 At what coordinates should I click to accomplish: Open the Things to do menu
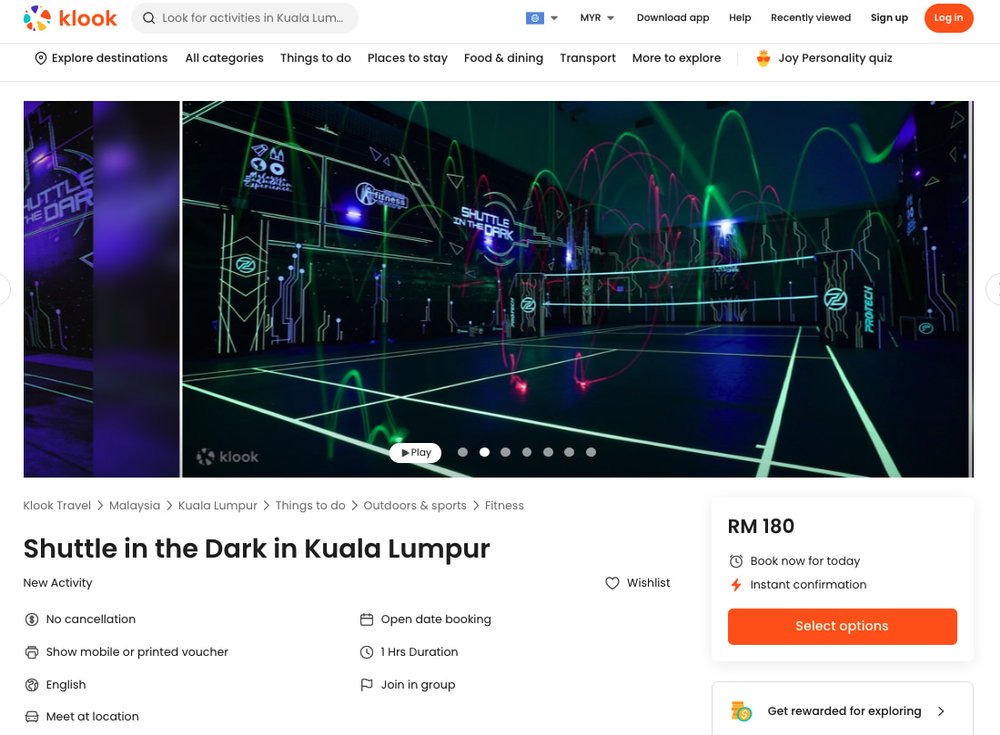point(315,58)
